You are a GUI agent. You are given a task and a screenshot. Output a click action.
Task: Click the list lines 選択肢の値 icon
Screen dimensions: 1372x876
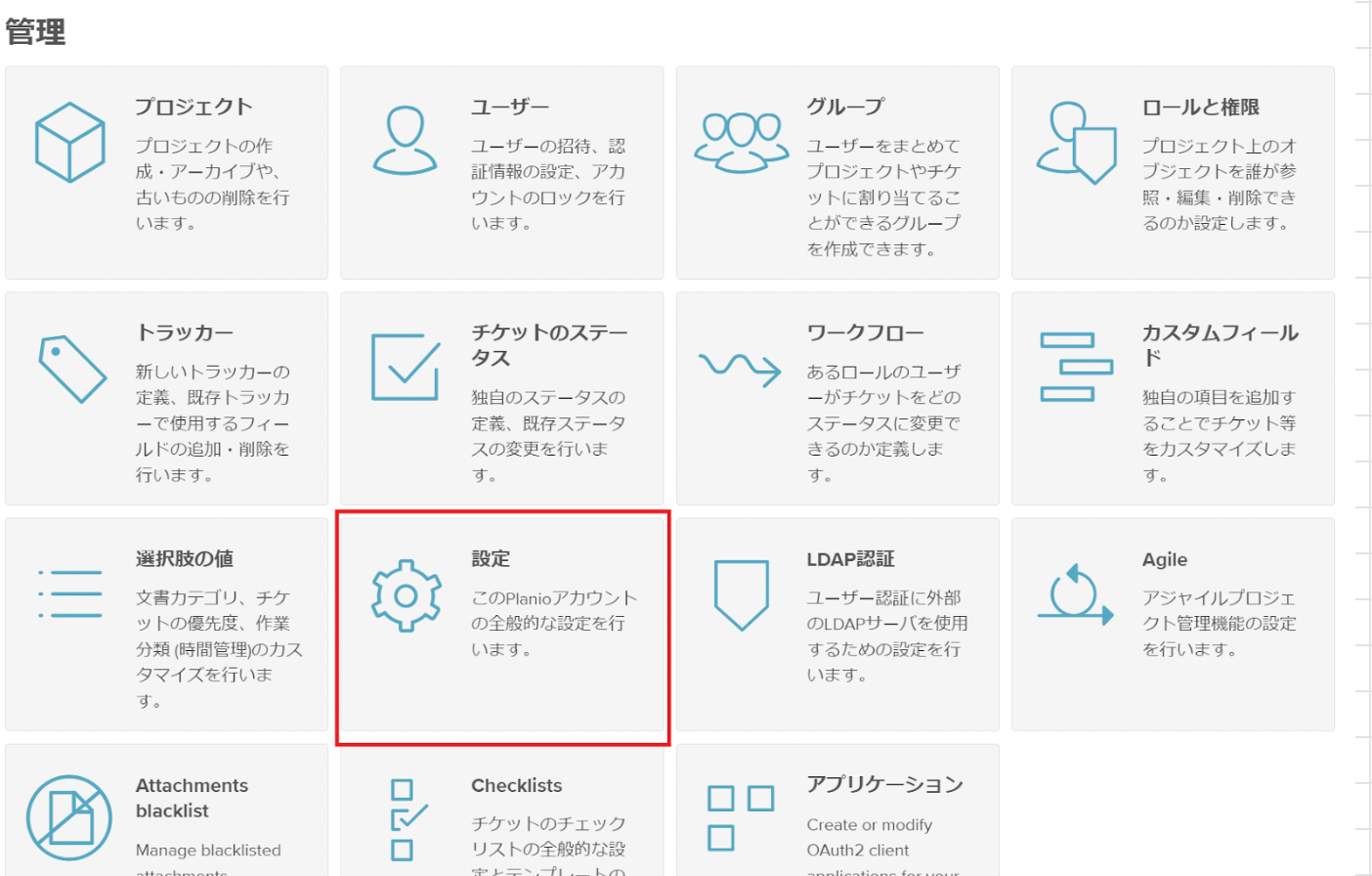tap(69, 593)
